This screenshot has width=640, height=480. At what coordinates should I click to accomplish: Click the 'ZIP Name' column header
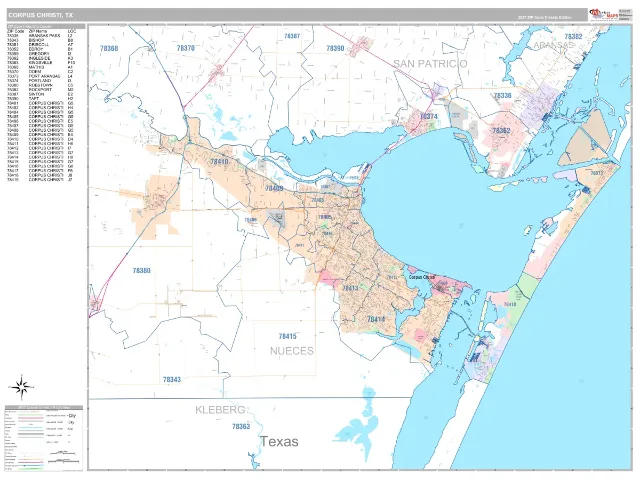[38, 31]
